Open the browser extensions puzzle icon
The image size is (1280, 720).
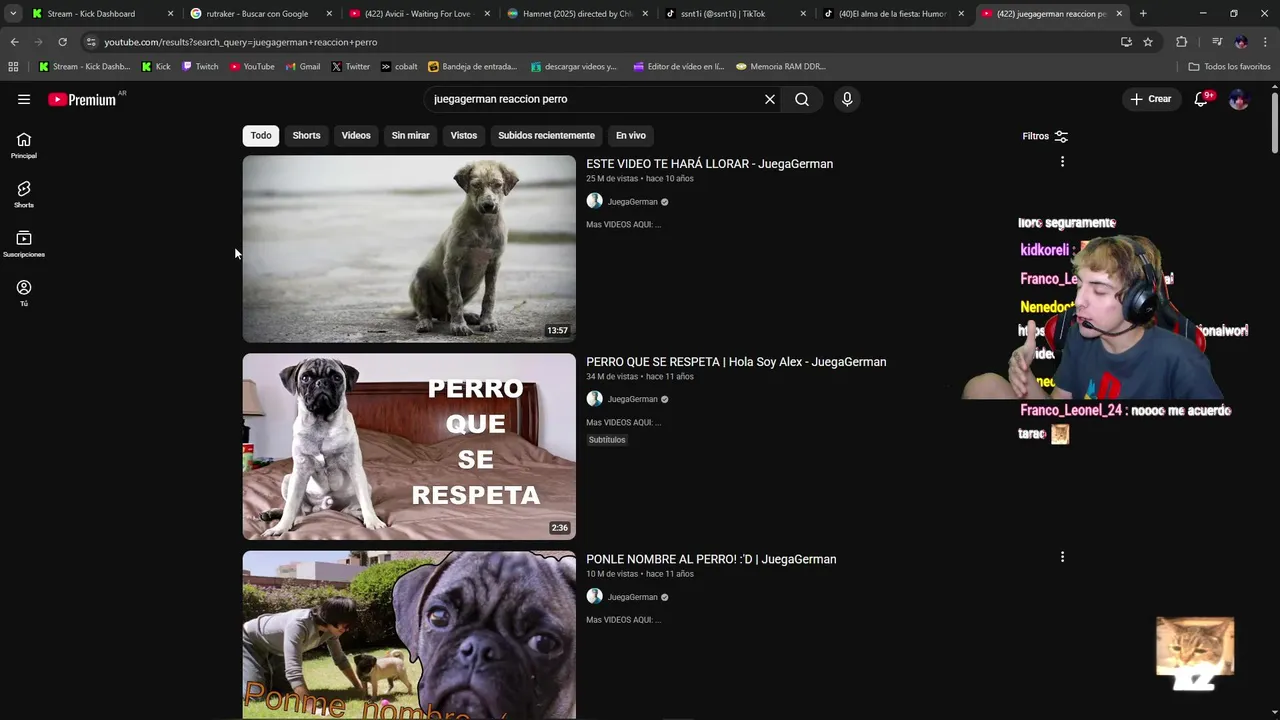(1182, 42)
